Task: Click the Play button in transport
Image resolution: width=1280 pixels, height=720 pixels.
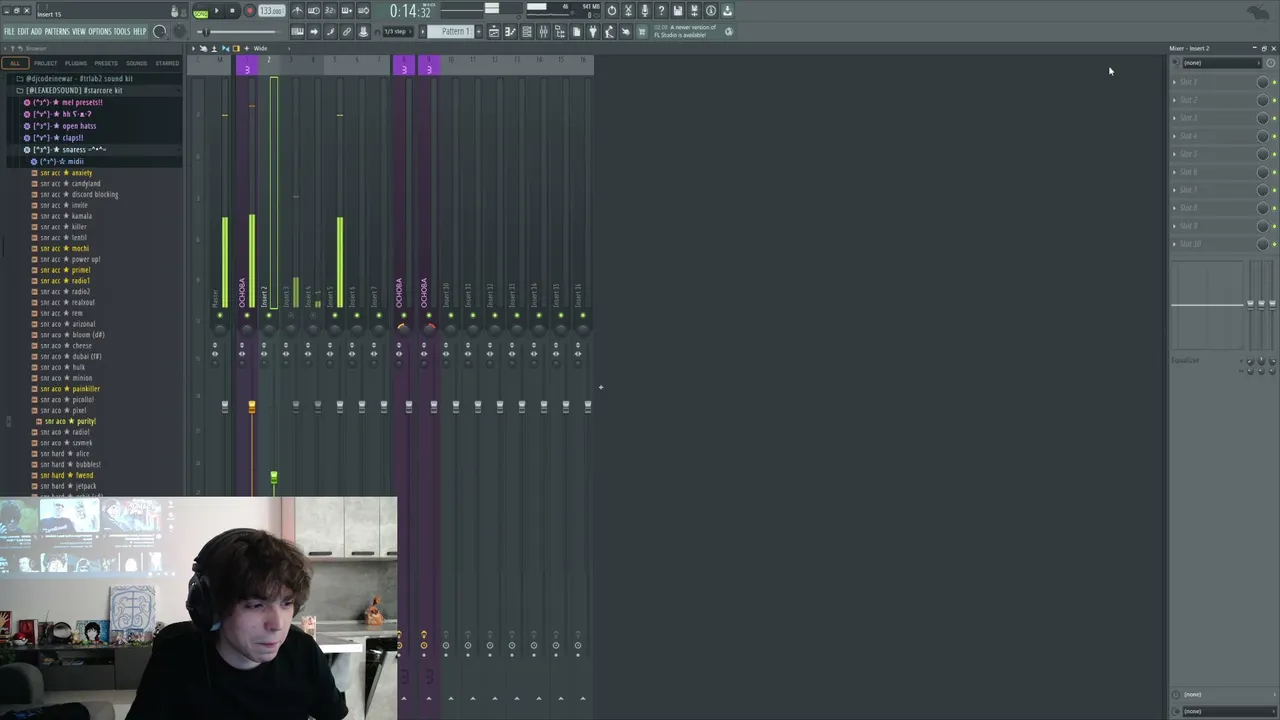Action: 216,11
